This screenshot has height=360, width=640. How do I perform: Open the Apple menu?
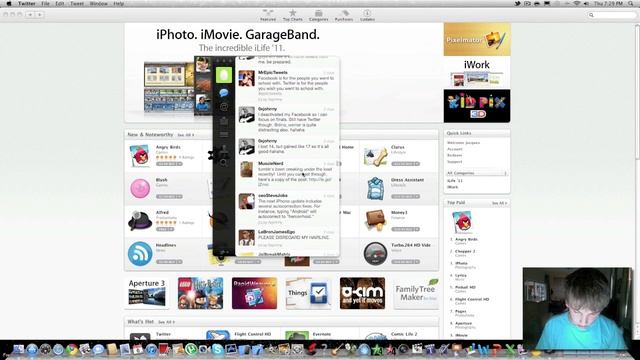[x=8, y=3]
